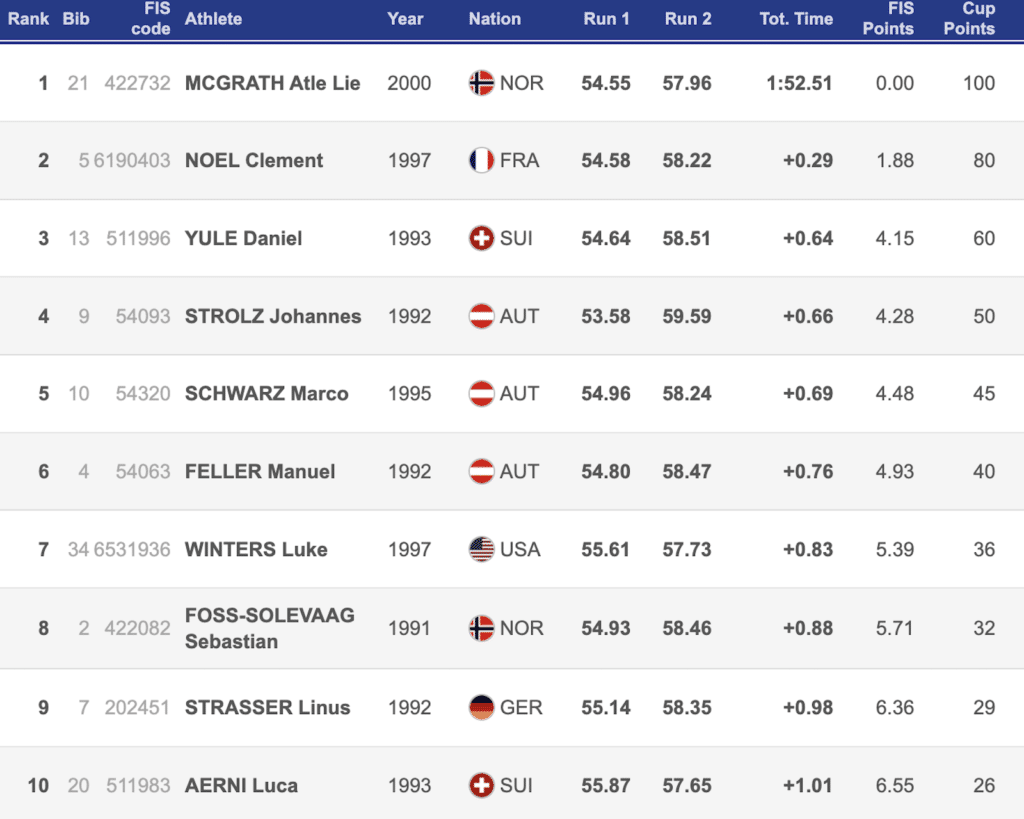Viewport: 1024px width, 819px height.
Task: Click the German flag beside Strasser
Action: point(481,707)
